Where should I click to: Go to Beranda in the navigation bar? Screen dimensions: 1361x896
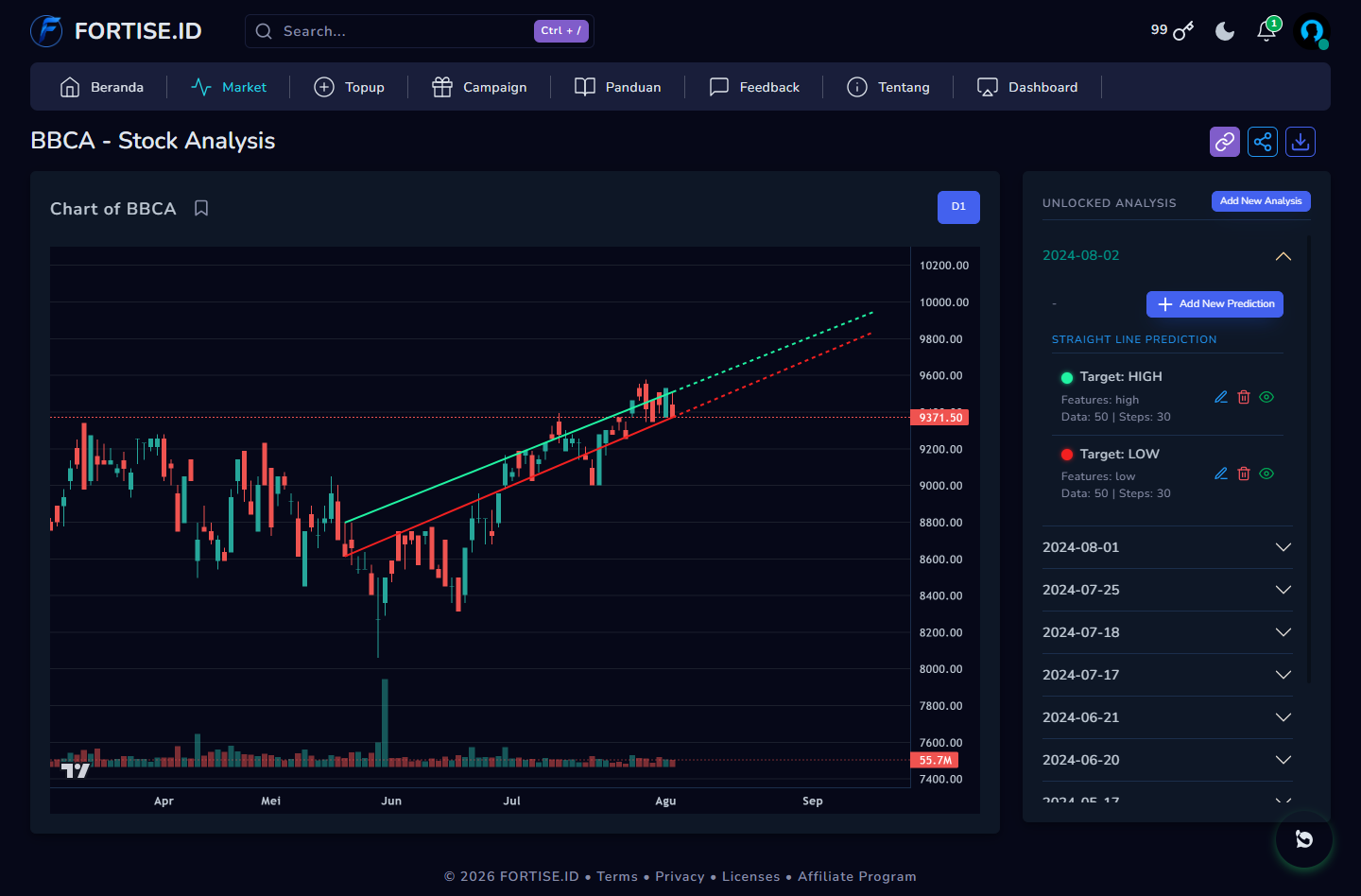(x=102, y=87)
